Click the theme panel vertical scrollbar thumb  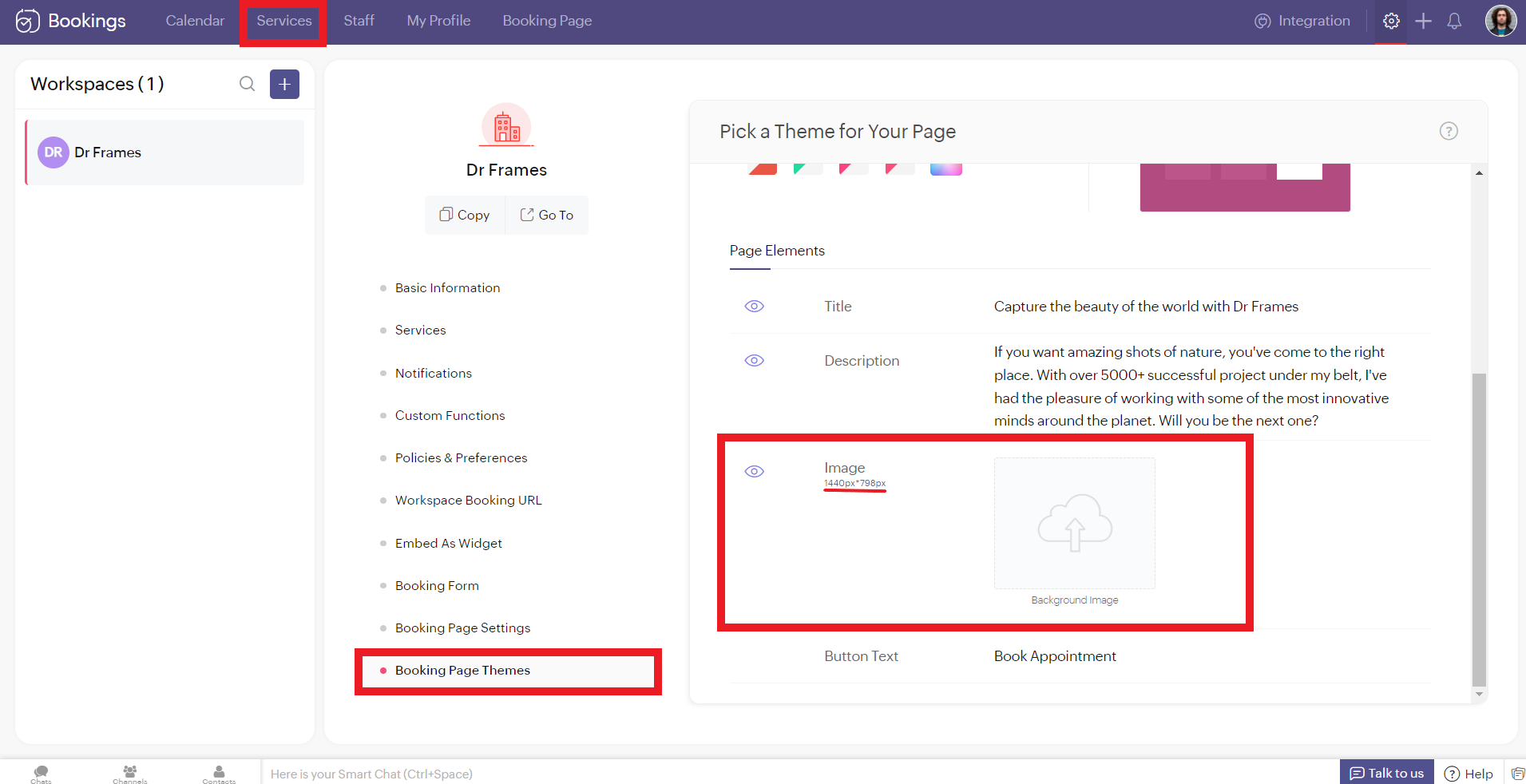1479,529
